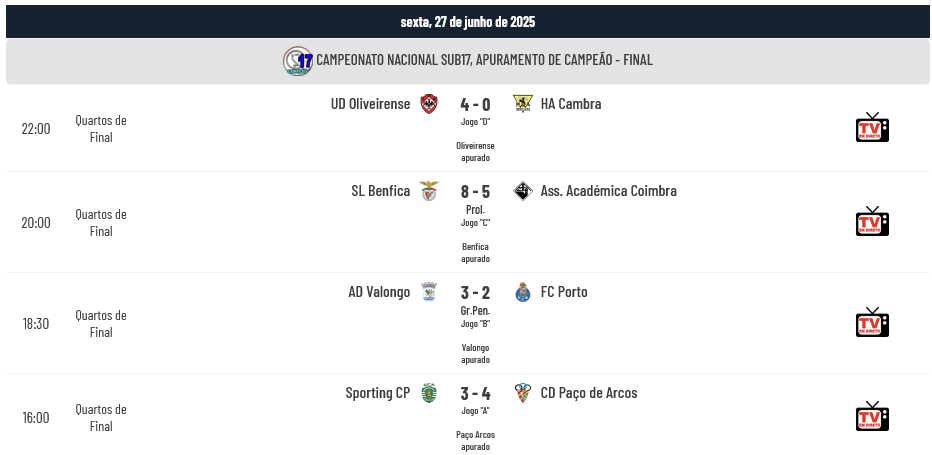Open live TV for Sporting vs Paço de Arcos

click(872, 416)
